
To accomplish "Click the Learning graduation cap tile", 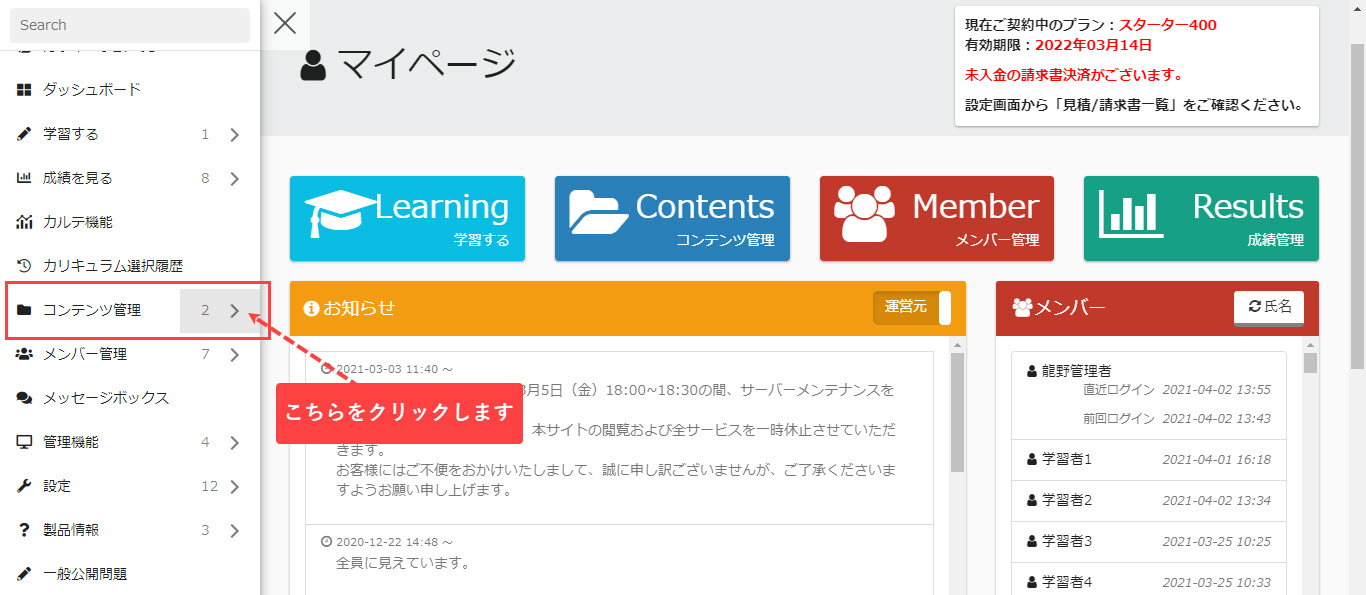I will click(407, 218).
